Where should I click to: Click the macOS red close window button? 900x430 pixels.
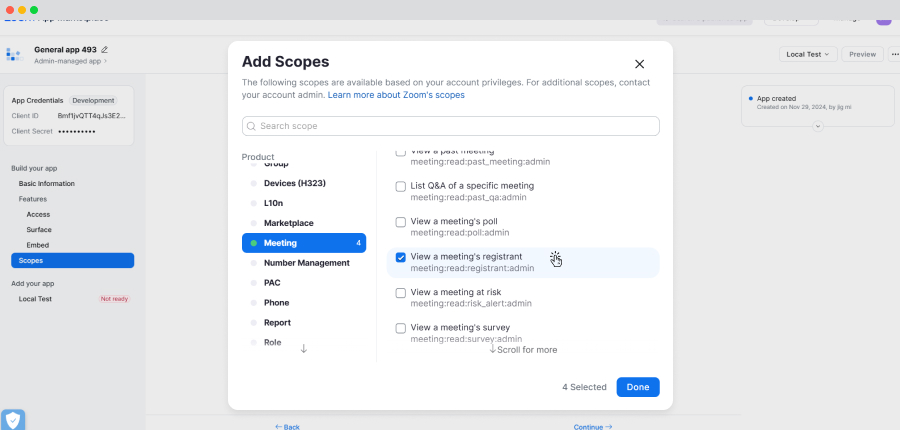[10, 10]
